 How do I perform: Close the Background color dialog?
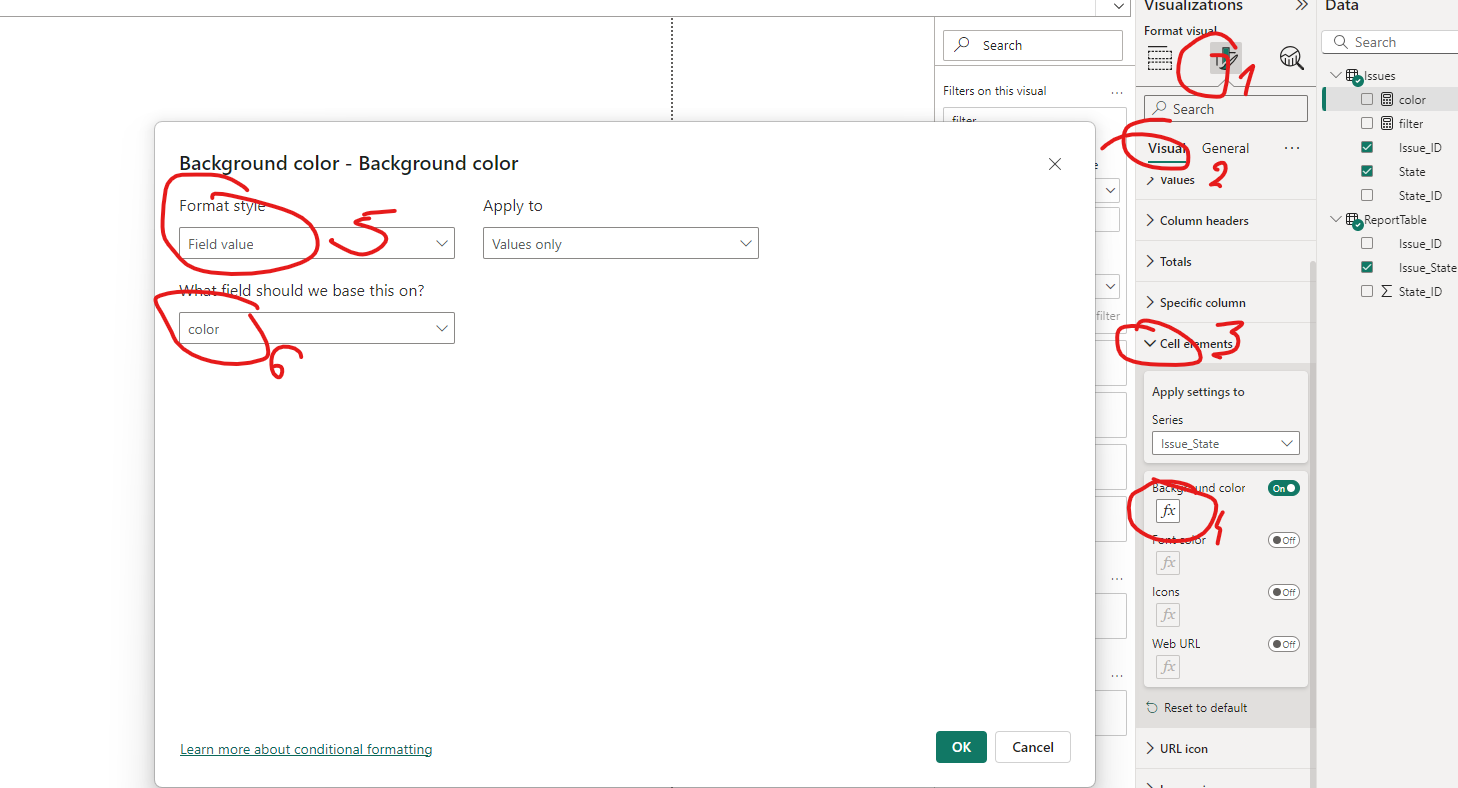[x=1055, y=164]
